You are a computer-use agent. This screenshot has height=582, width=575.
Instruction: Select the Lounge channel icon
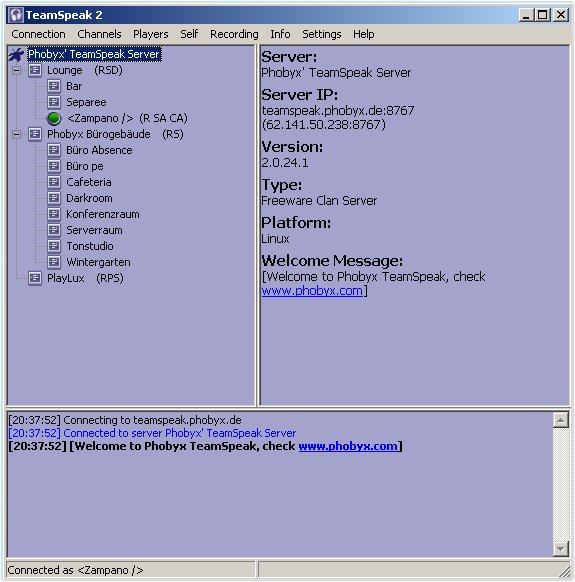(35, 70)
